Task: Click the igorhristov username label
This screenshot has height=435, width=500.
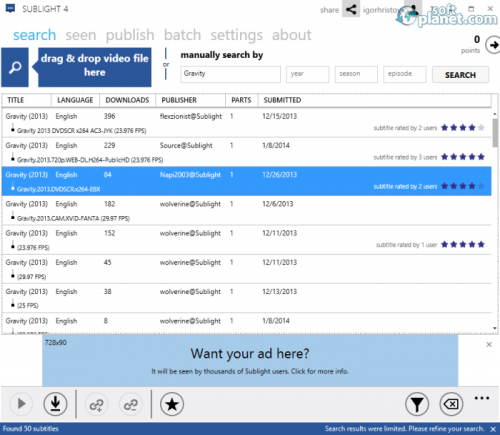Action: 382,10
